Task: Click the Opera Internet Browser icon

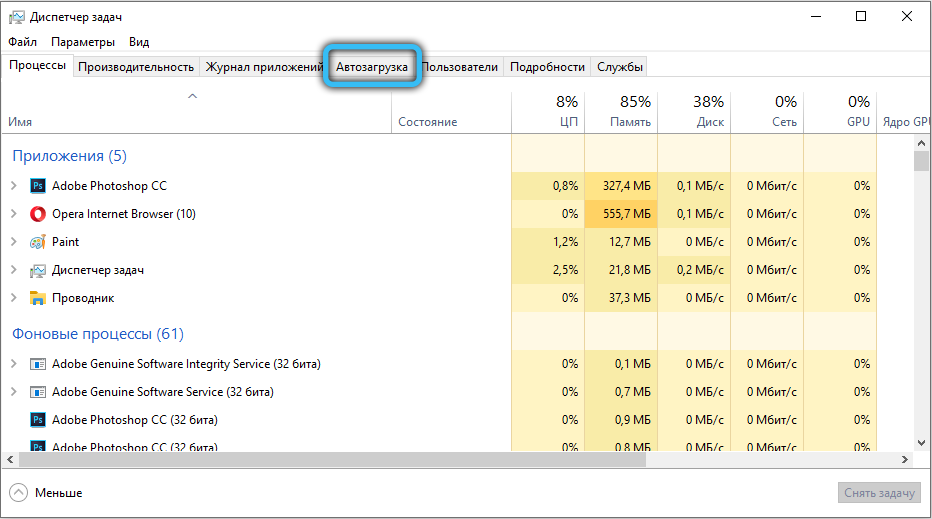Action: click(38, 214)
